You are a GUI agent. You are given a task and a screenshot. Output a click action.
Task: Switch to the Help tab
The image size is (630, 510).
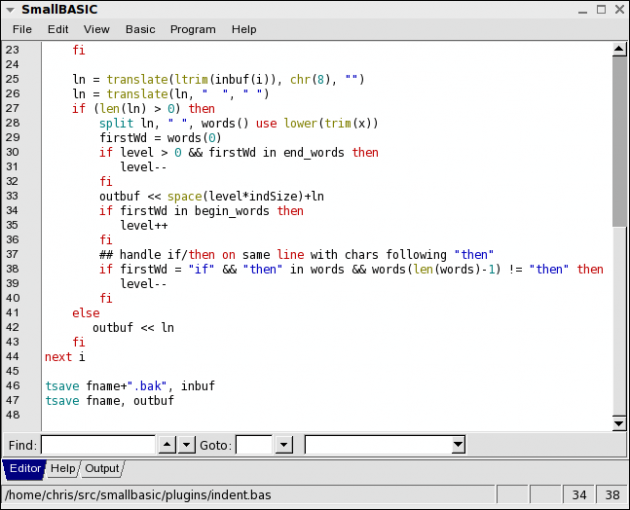coord(63,469)
